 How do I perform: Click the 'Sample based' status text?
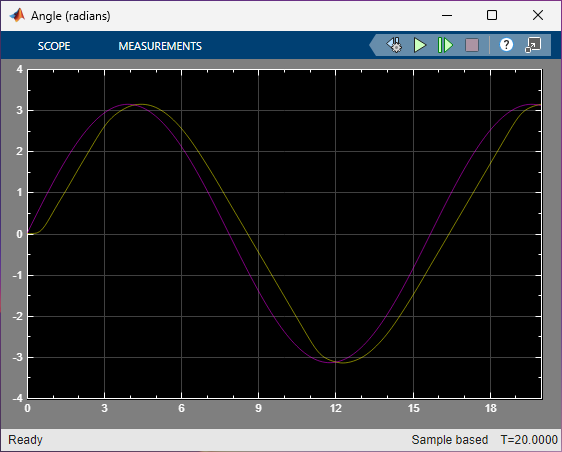(x=449, y=439)
